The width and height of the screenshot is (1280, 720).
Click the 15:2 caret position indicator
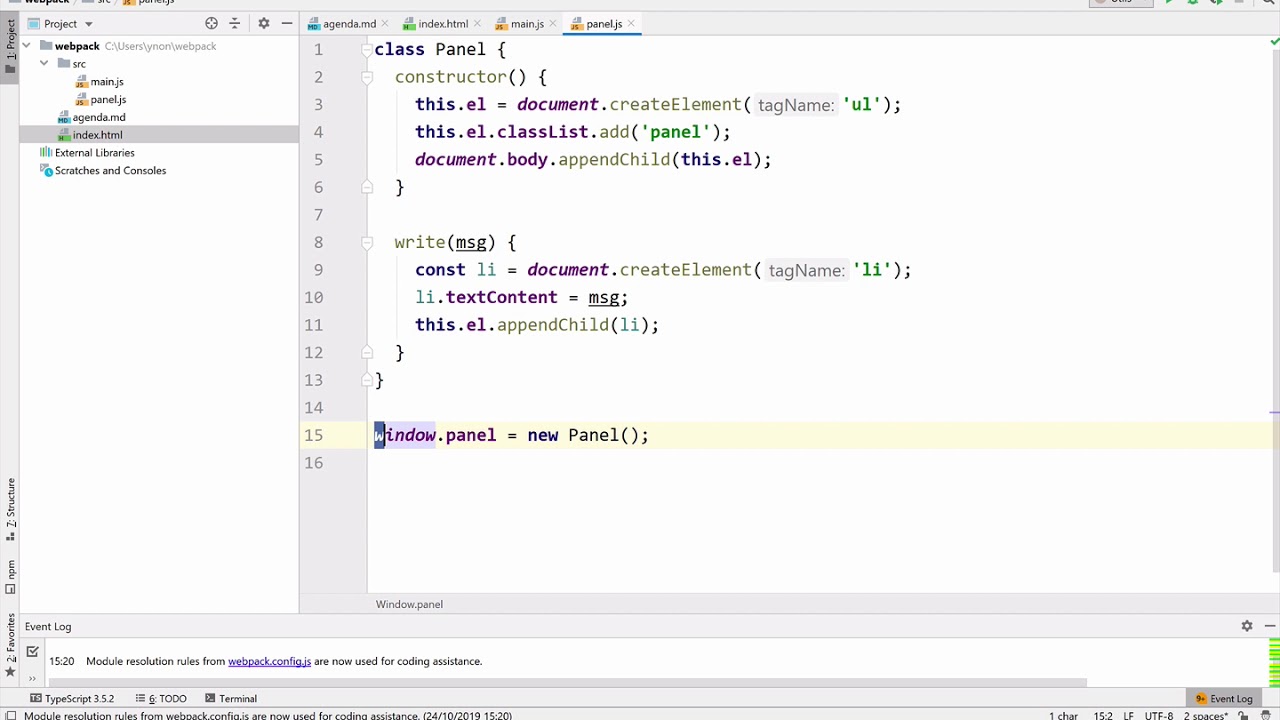1103,716
